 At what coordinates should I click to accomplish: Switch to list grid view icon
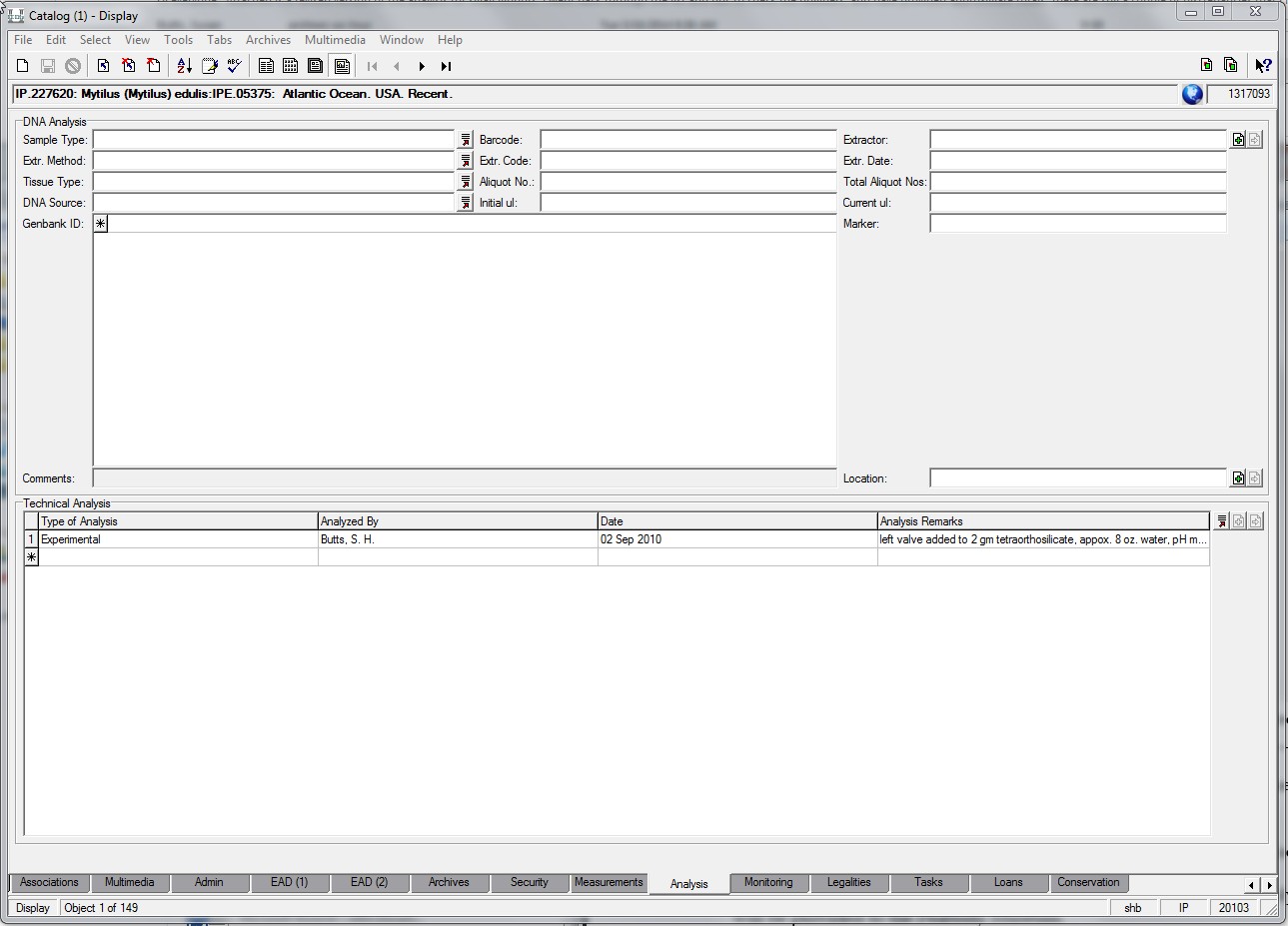coord(291,66)
